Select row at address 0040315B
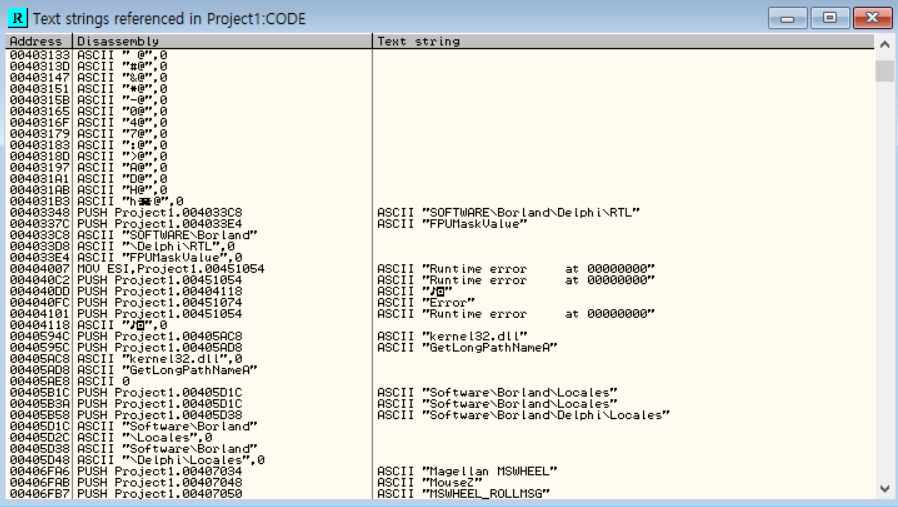The height and width of the screenshot is (507, 898). 440,100
